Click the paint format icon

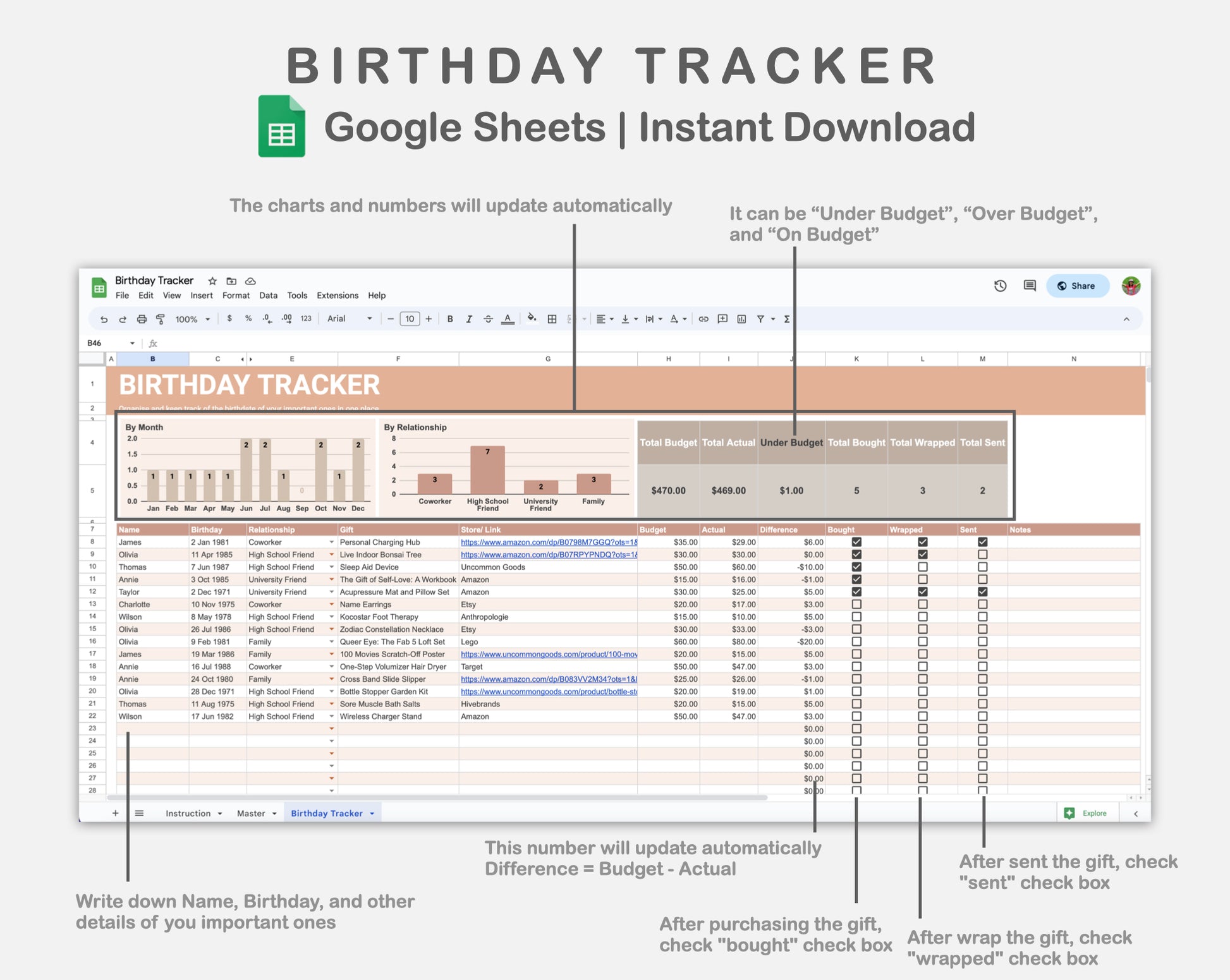[x=161, y=319]
